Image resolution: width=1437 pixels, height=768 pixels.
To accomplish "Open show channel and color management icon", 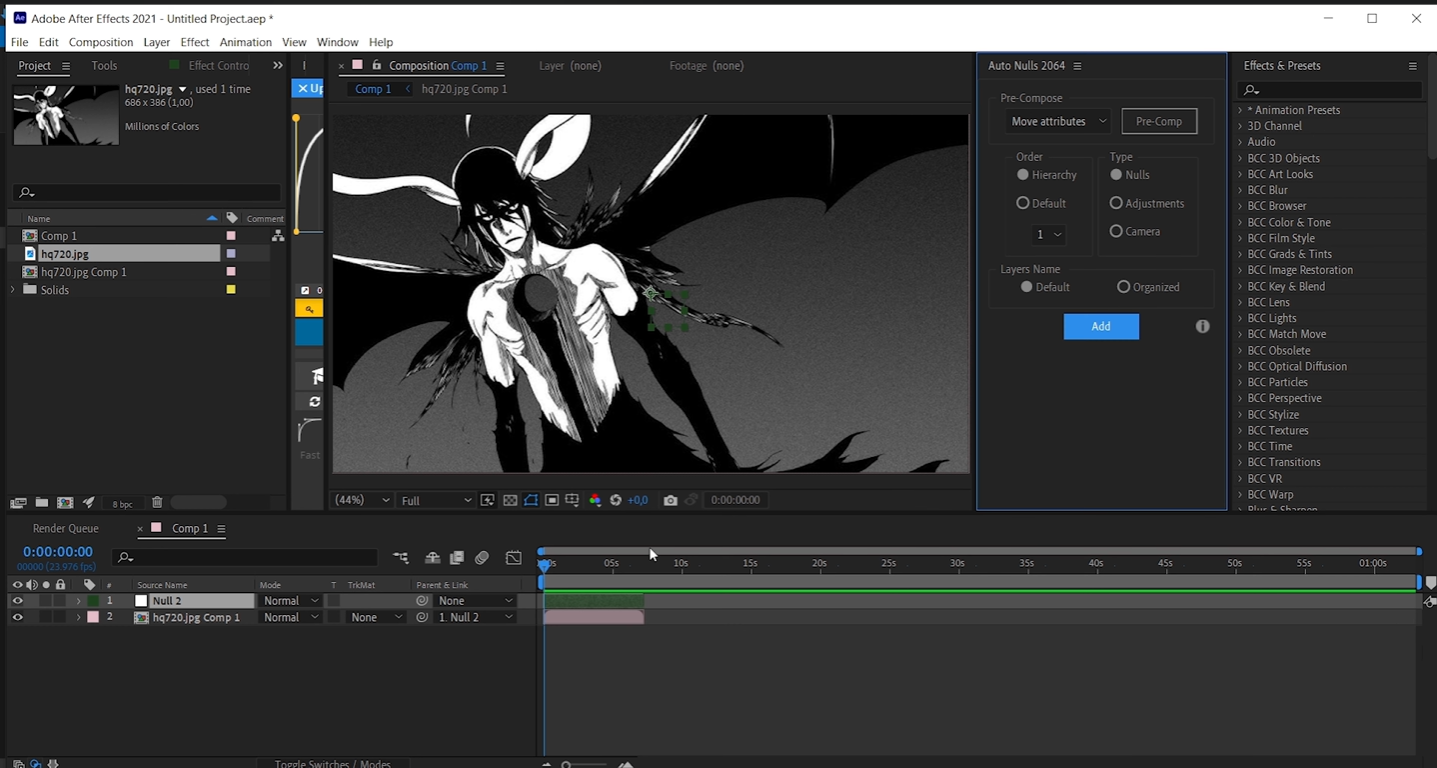I will point(595,500).
